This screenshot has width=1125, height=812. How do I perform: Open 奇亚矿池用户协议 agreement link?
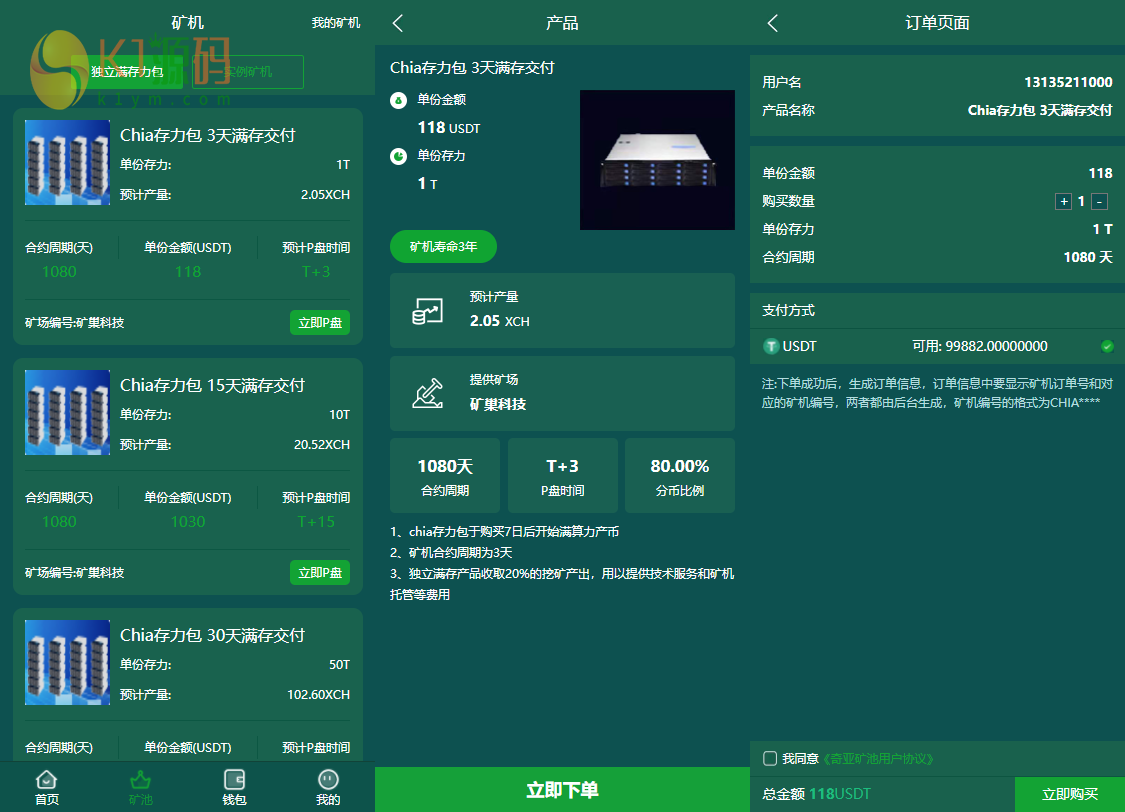click(x=877, y=758)
